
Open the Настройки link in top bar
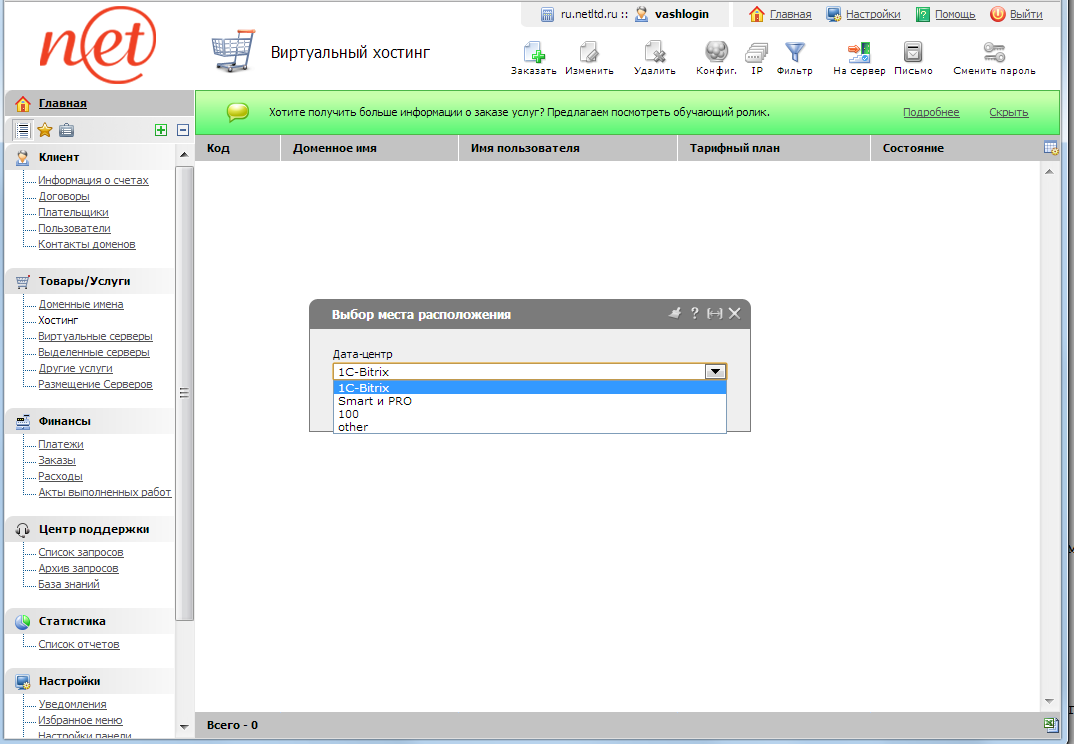click(872, 14)
